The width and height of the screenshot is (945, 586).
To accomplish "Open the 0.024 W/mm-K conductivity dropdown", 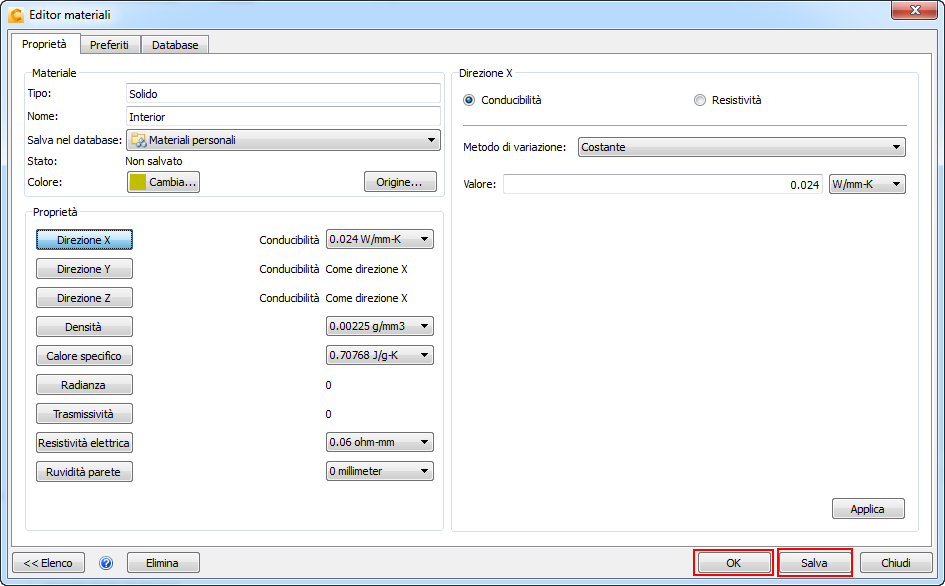I will coord(380,239).
